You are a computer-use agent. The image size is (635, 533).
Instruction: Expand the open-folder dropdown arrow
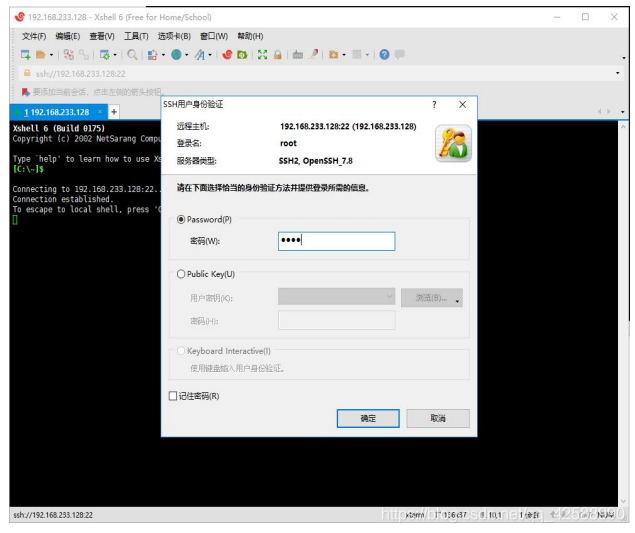[51, 55]
